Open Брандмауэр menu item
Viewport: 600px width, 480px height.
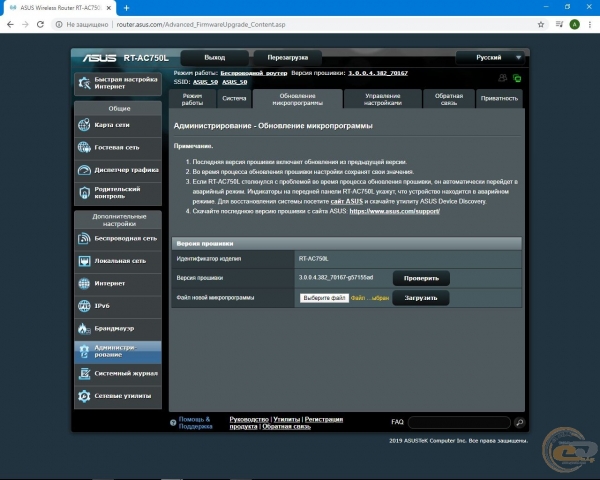pyautogui.click(x=118, y=328)
